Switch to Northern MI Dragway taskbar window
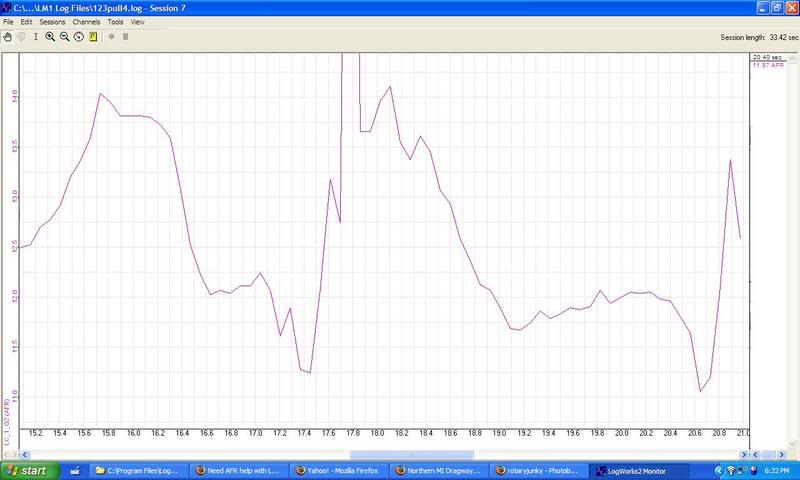Image resolution: width=800 pixels, height=480 pixels. tap(439, 471)
